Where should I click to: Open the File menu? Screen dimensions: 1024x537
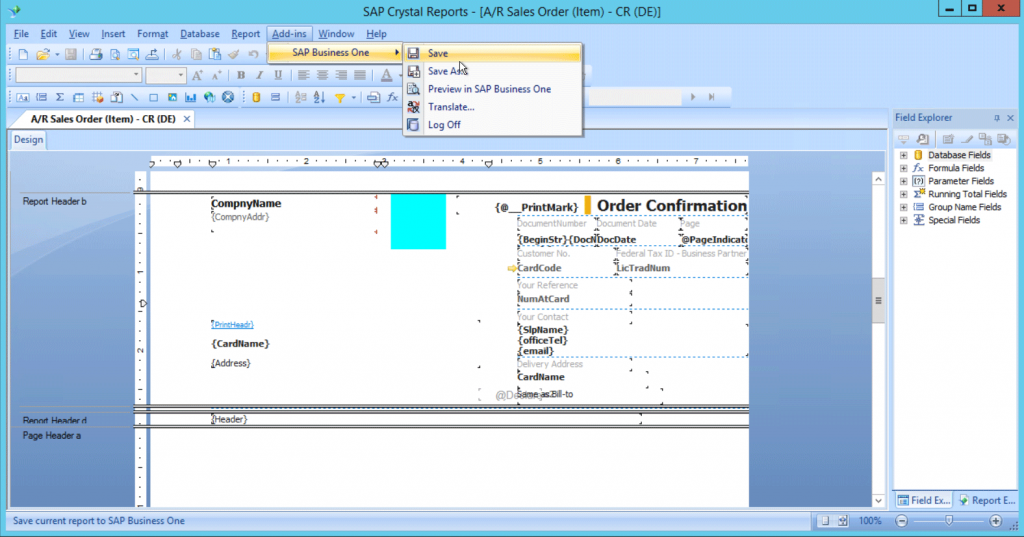pyautogui.click(x=21, y=34)
